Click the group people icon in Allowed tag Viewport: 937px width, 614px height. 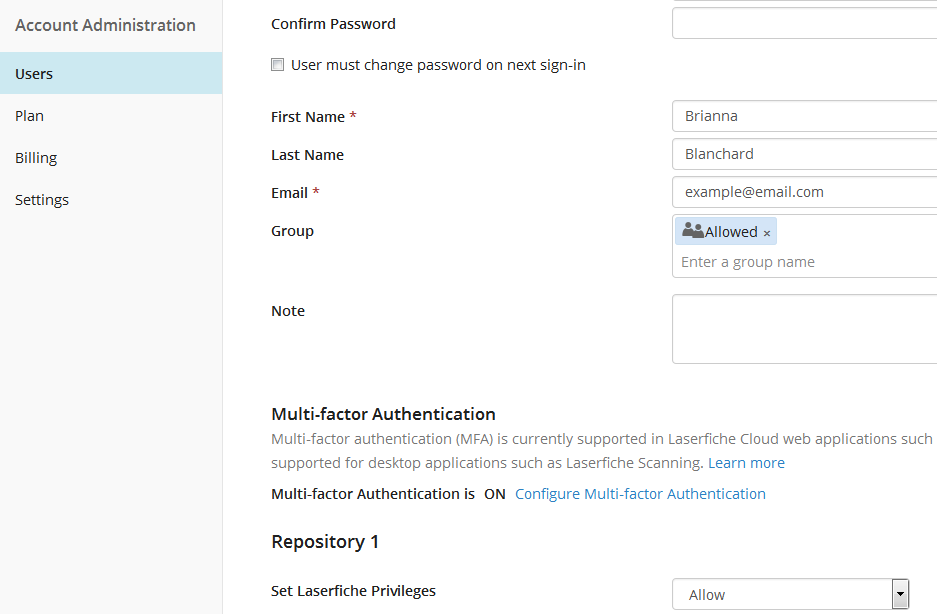click(x=693, y=230)
